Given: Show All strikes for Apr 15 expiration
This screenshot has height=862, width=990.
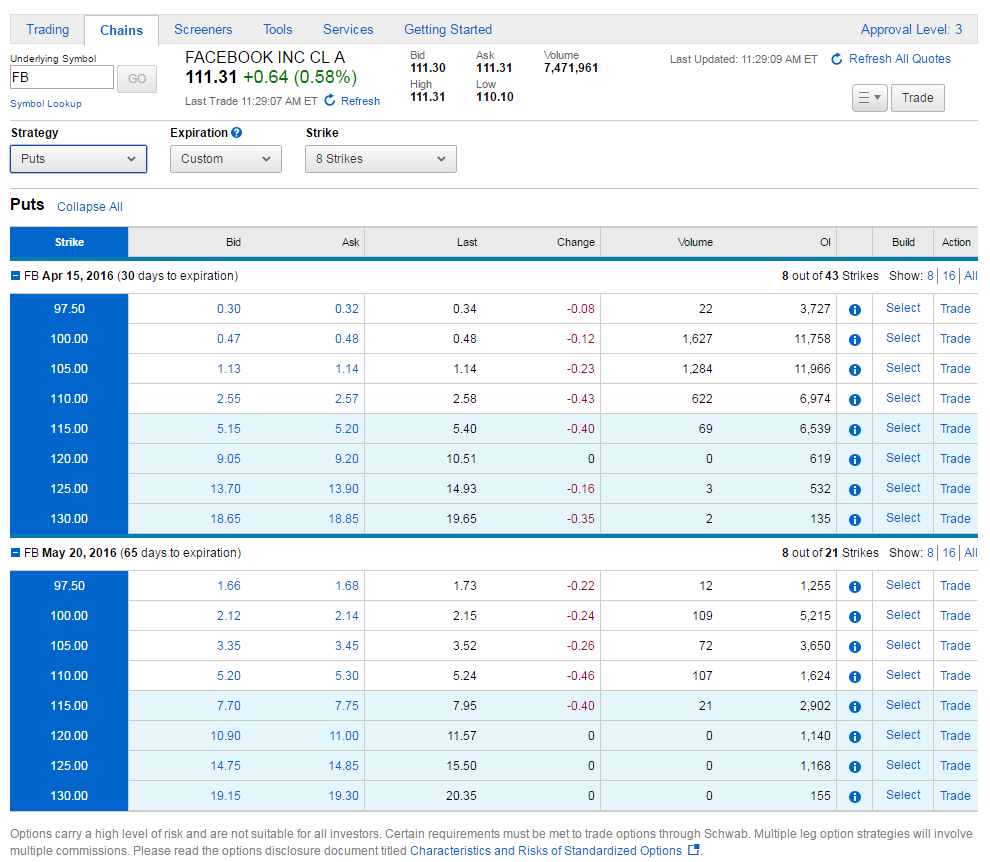Looking at the screenshot, I should (x=970, y=276).
